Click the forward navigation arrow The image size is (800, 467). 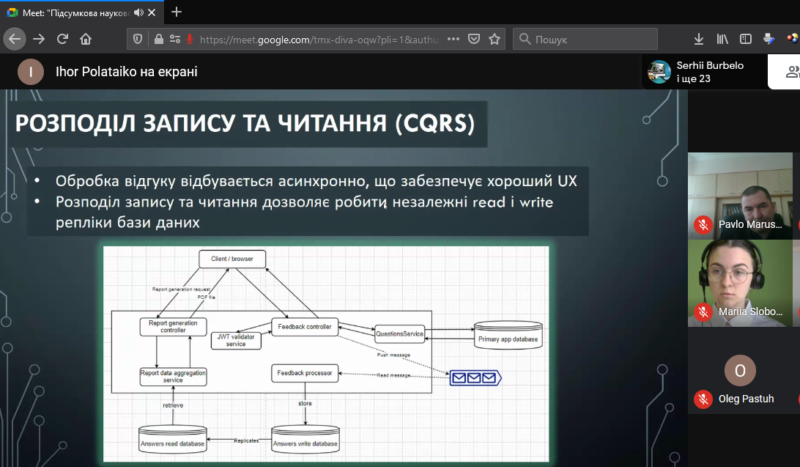pos(38,39)
